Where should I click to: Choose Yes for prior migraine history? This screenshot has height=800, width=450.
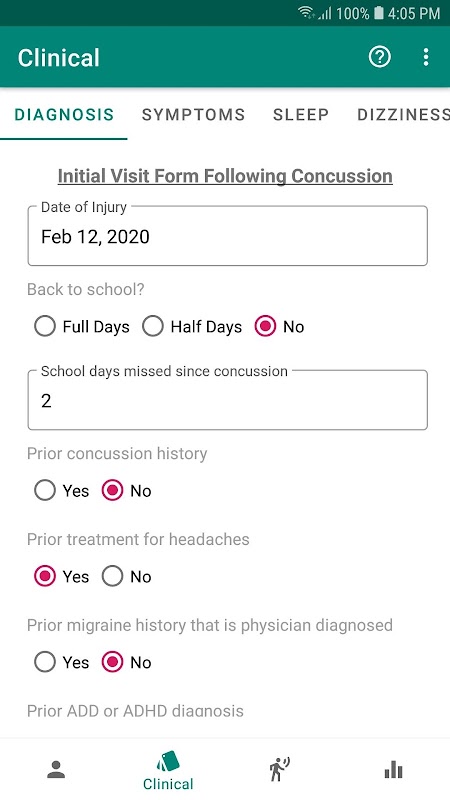point(61,662)
